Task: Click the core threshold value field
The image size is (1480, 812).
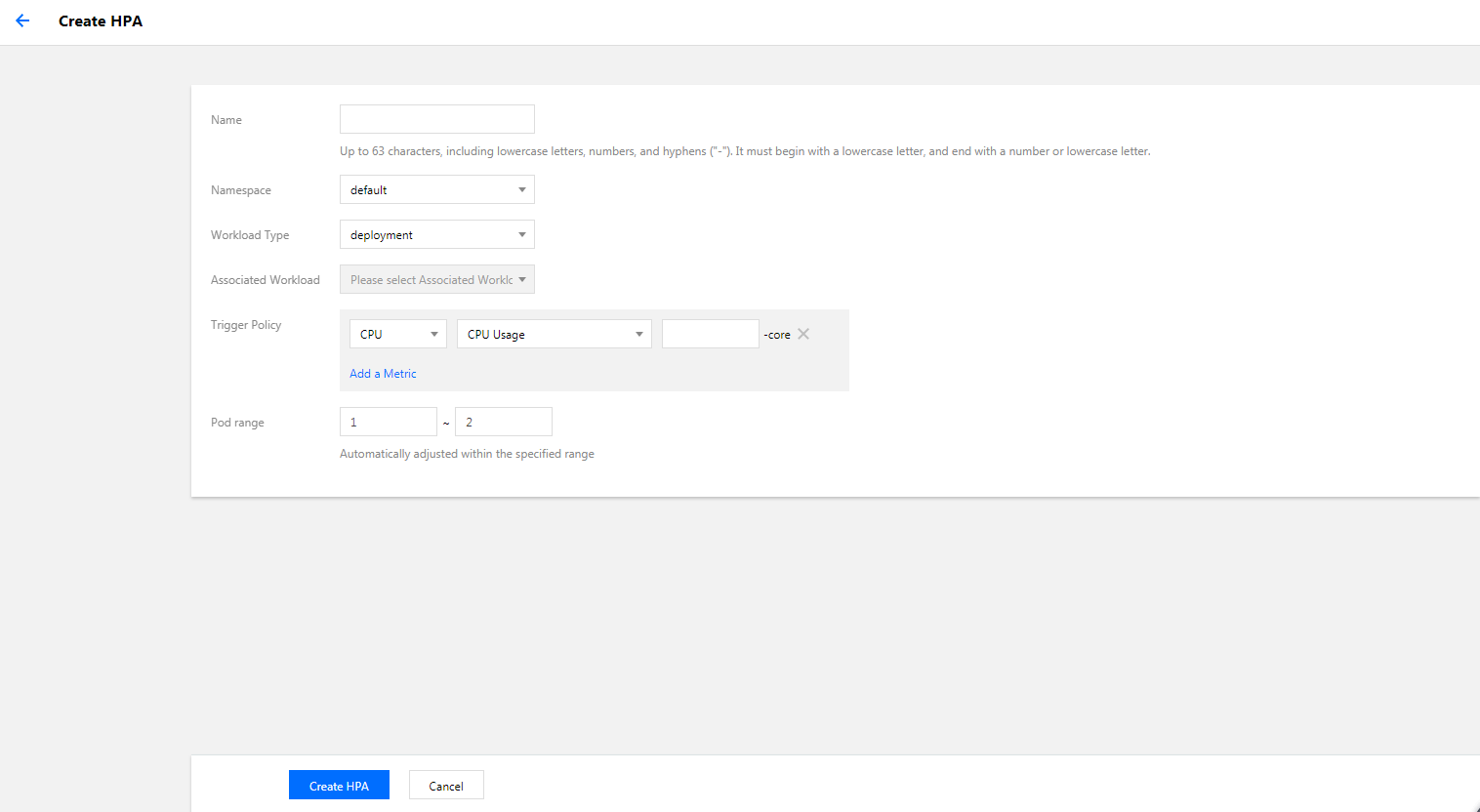Action: point(710,334)
